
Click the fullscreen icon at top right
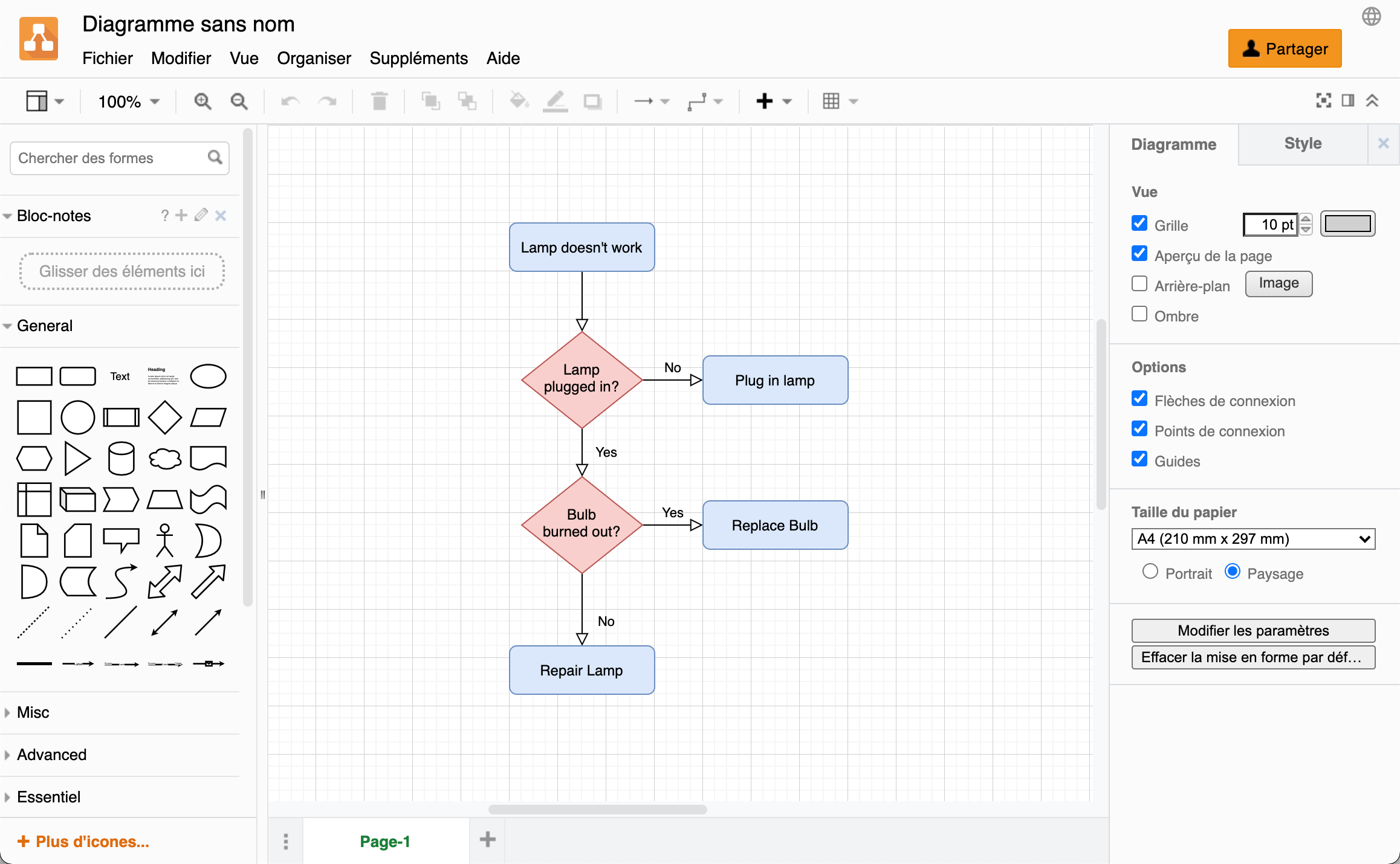[1323, 100]
